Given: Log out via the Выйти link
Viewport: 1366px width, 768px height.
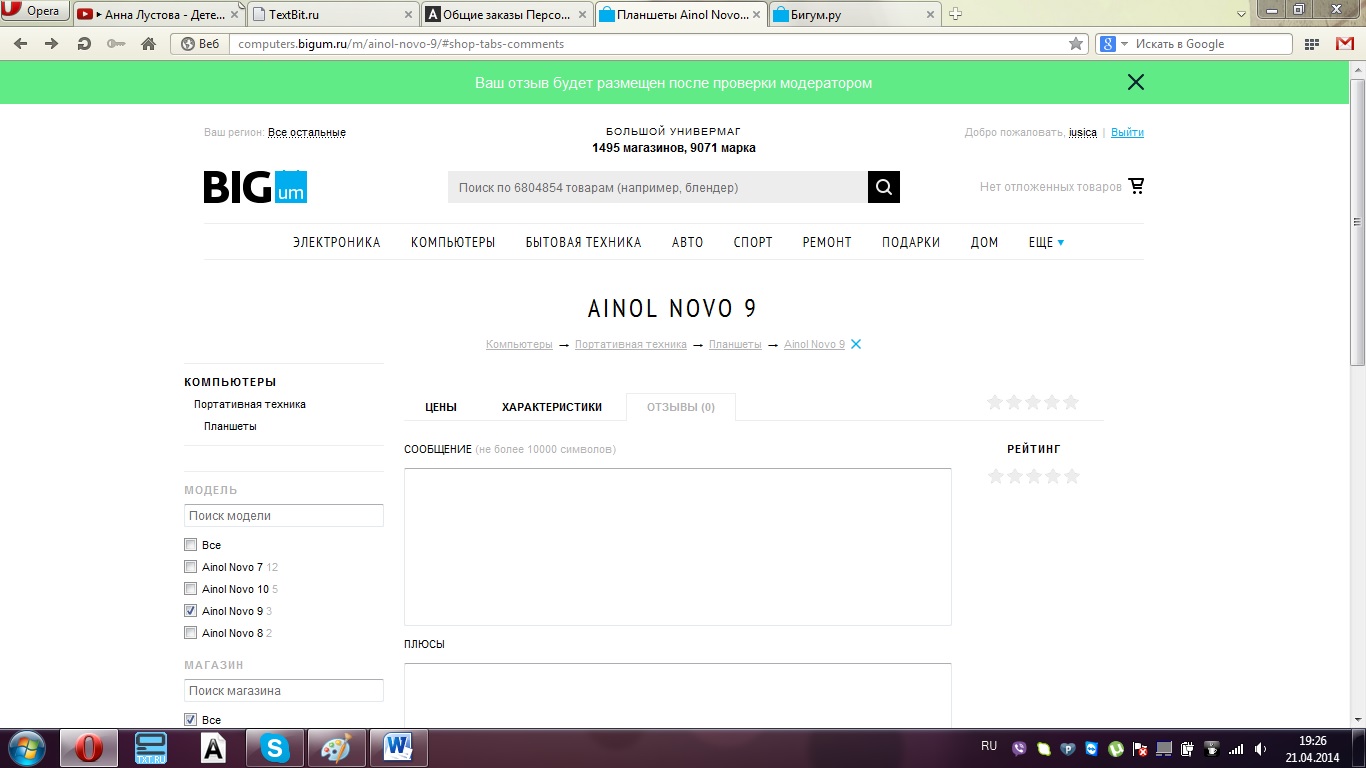Looking at the screenshot, I should 1127,132.
